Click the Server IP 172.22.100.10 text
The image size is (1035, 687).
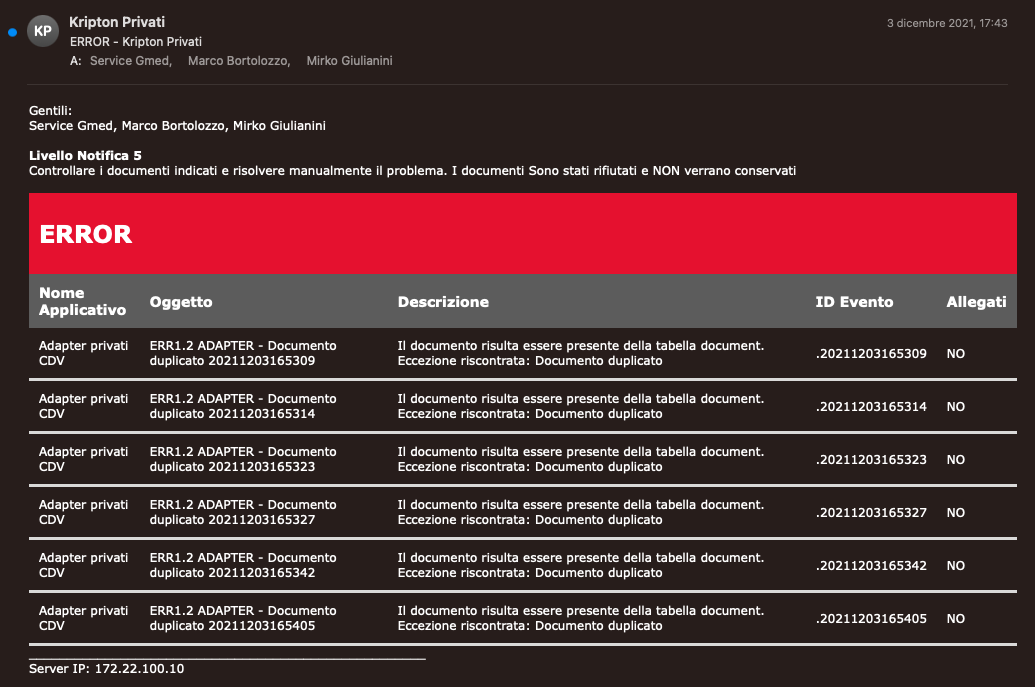coord(107,668)
